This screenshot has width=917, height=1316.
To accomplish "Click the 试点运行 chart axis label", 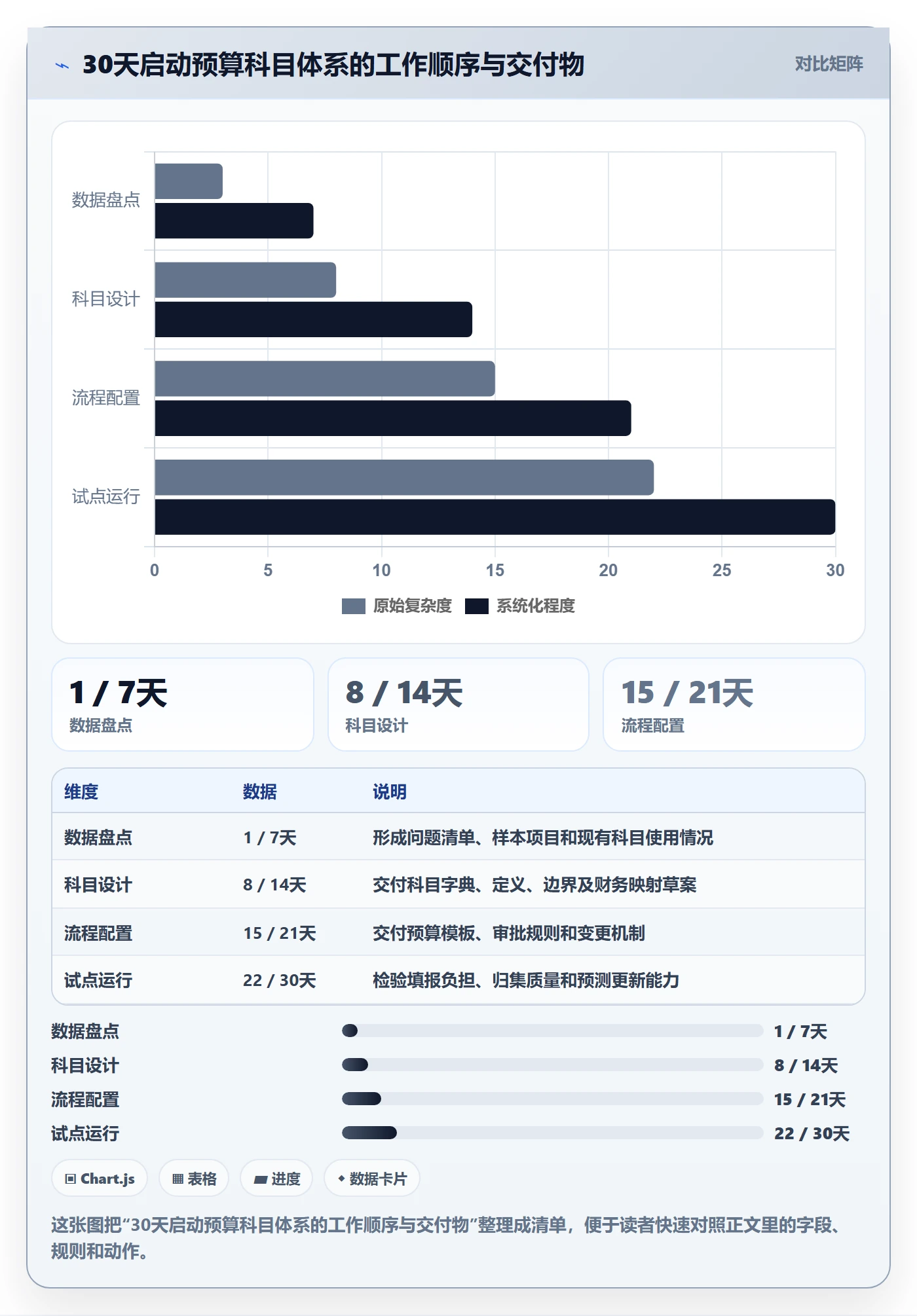I will [x=105, y=497].
